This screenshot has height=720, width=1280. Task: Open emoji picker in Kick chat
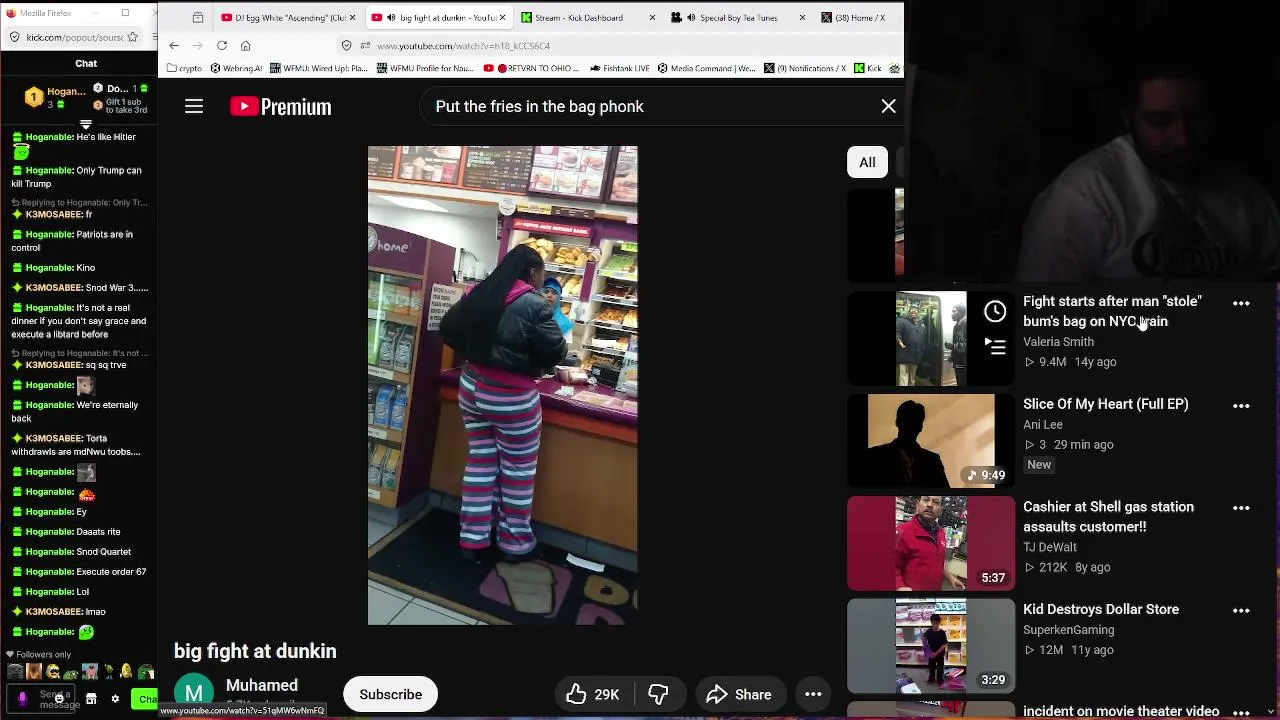pos(59,699)
